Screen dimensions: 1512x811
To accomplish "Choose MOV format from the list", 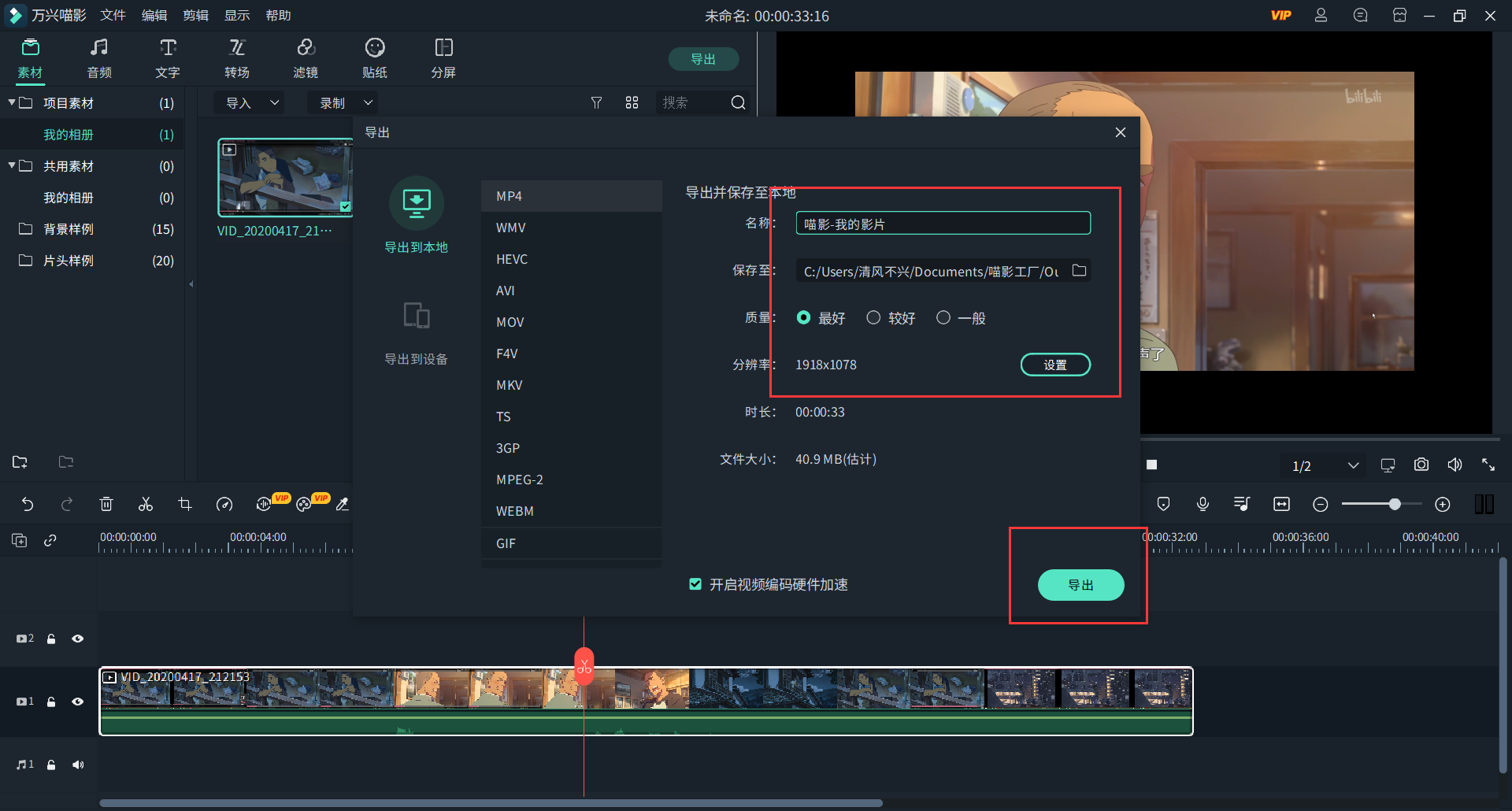I will point(510,322).
